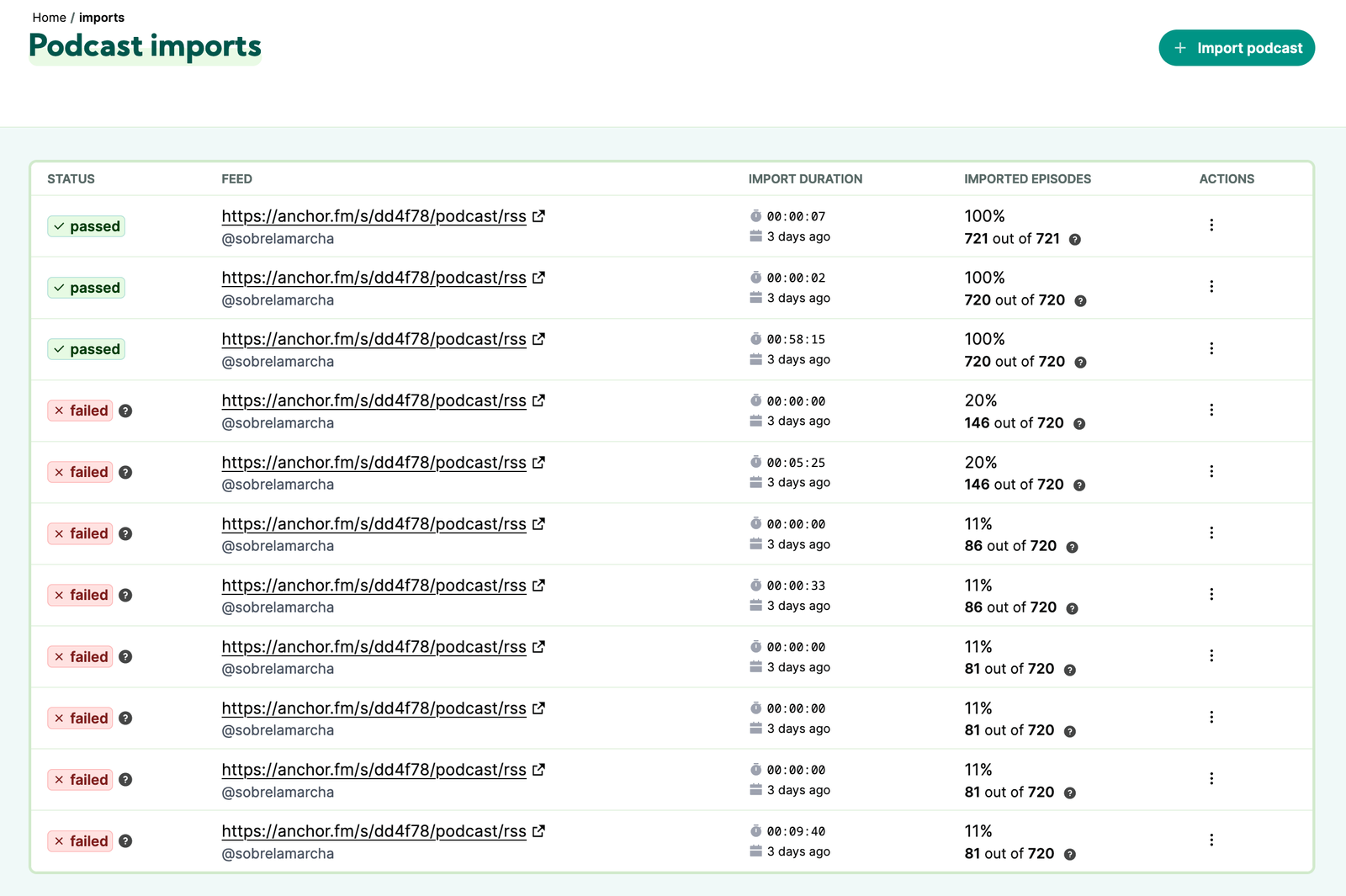Click failed help icon in 00:00:00 row with 86 episodes
1346x896 pixels.
point(125,533)
